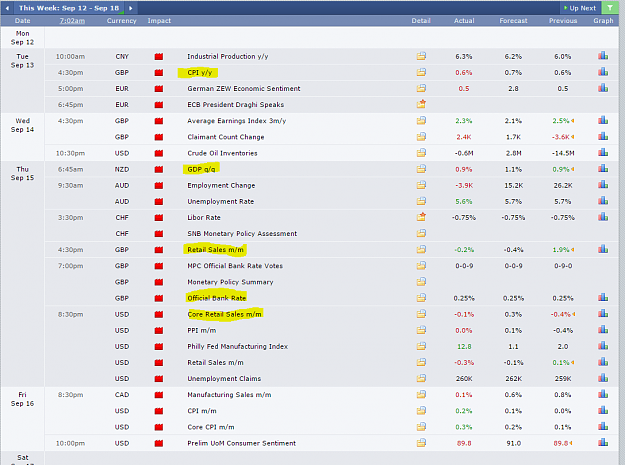Open detail folder for Crude Oil Inventories
Screen dimensions: 625x465
(x=421, y=153)
